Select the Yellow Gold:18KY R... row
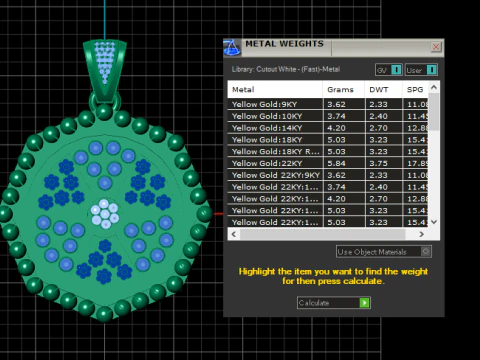The height and width of the screenshot is (360, 480). tap(328, 152)
